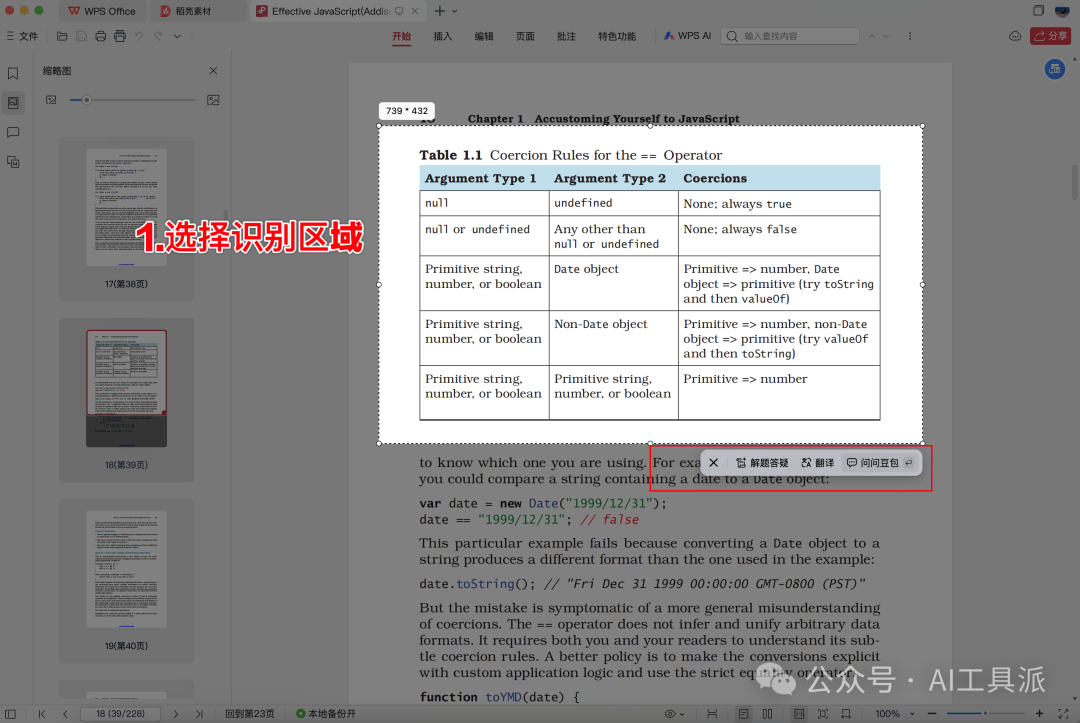Image resolution: width=1080 pixels, height=723 pixels.
Task: Select the 页面 ribbon tab
Action: click(x=526, y=36)
